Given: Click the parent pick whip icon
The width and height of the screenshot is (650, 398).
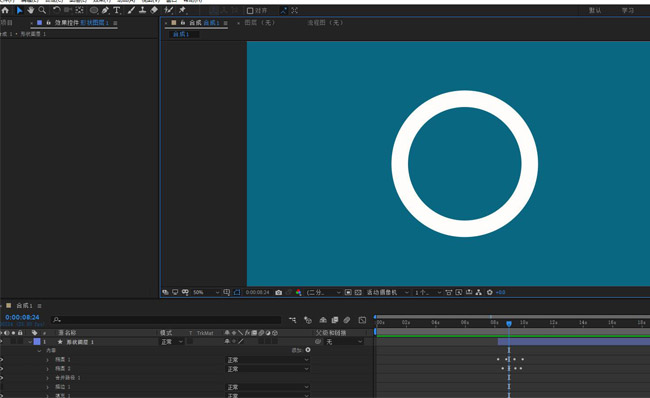Looking at the screenshot, I should click(x=318, y=342).
